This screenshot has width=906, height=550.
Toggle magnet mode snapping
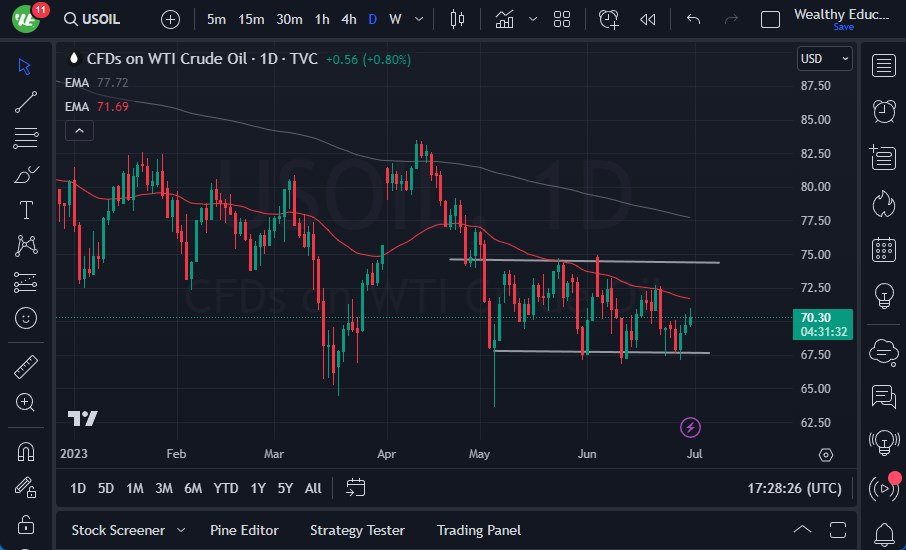pyautogui.click(x=26, y=451)
